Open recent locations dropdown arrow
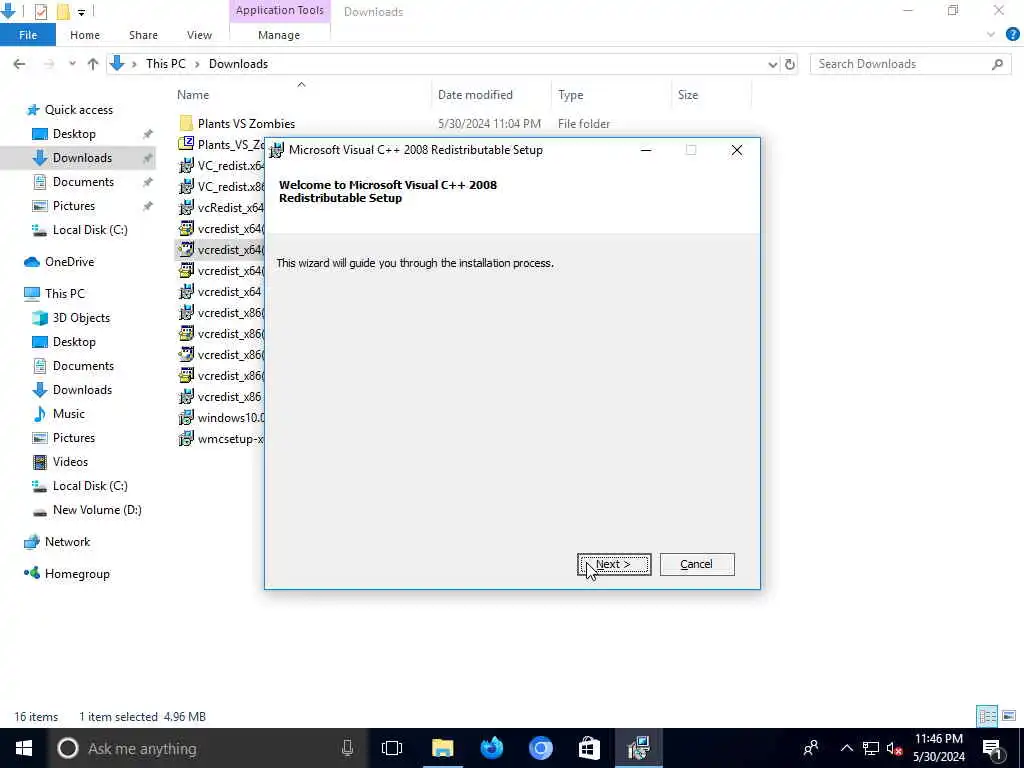Screen dimensions: 1024x768 (72, 64)
